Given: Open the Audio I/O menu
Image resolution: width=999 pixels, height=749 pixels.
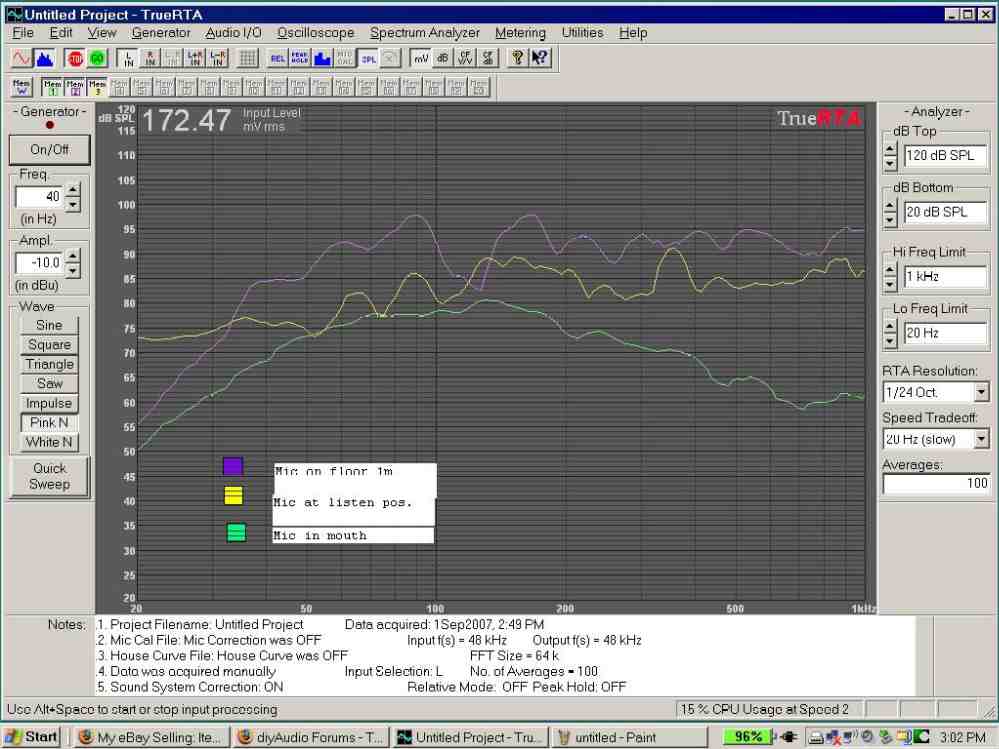Looking at the screenshot, I should pyautogui.click(x=233, y=32).
